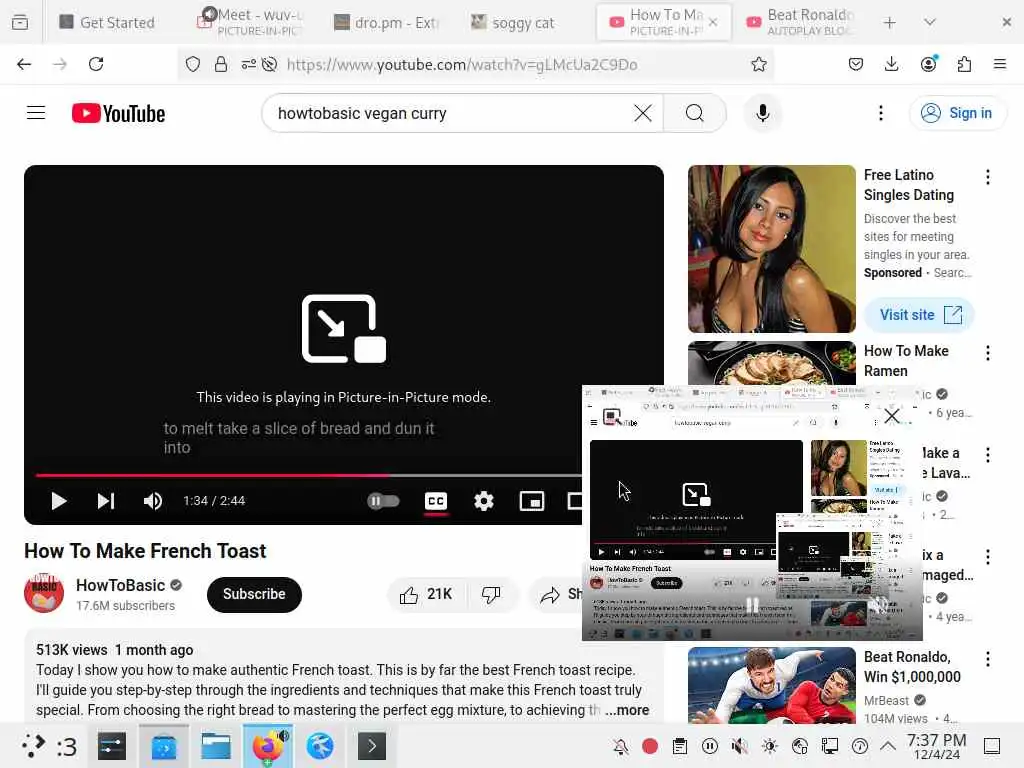Switch to the dro.pm tab

(387, 22)
